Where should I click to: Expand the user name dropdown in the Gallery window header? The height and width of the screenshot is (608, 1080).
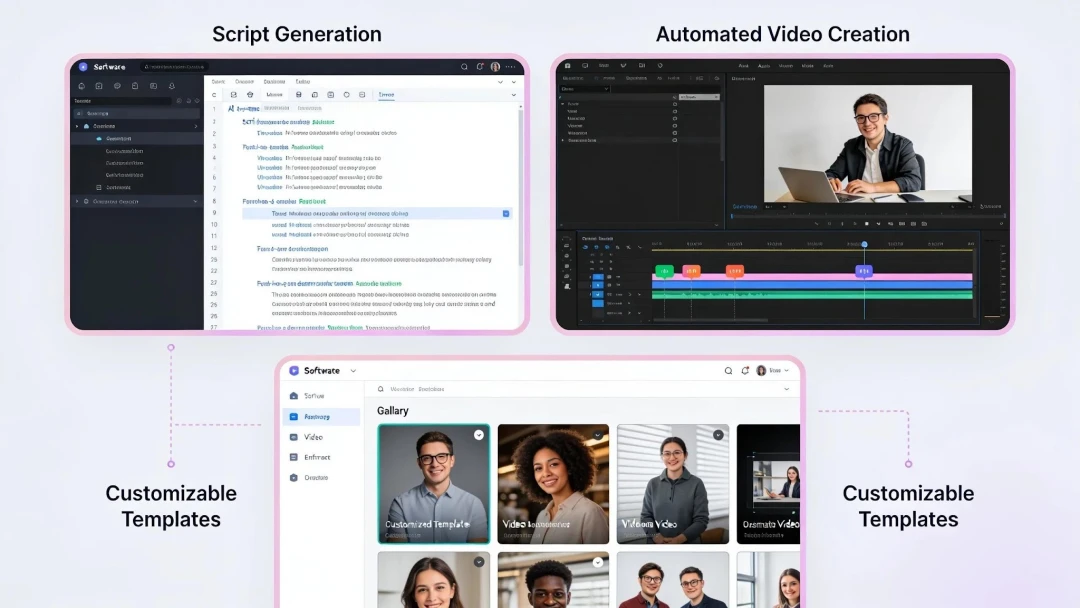[x=787, y=370]
